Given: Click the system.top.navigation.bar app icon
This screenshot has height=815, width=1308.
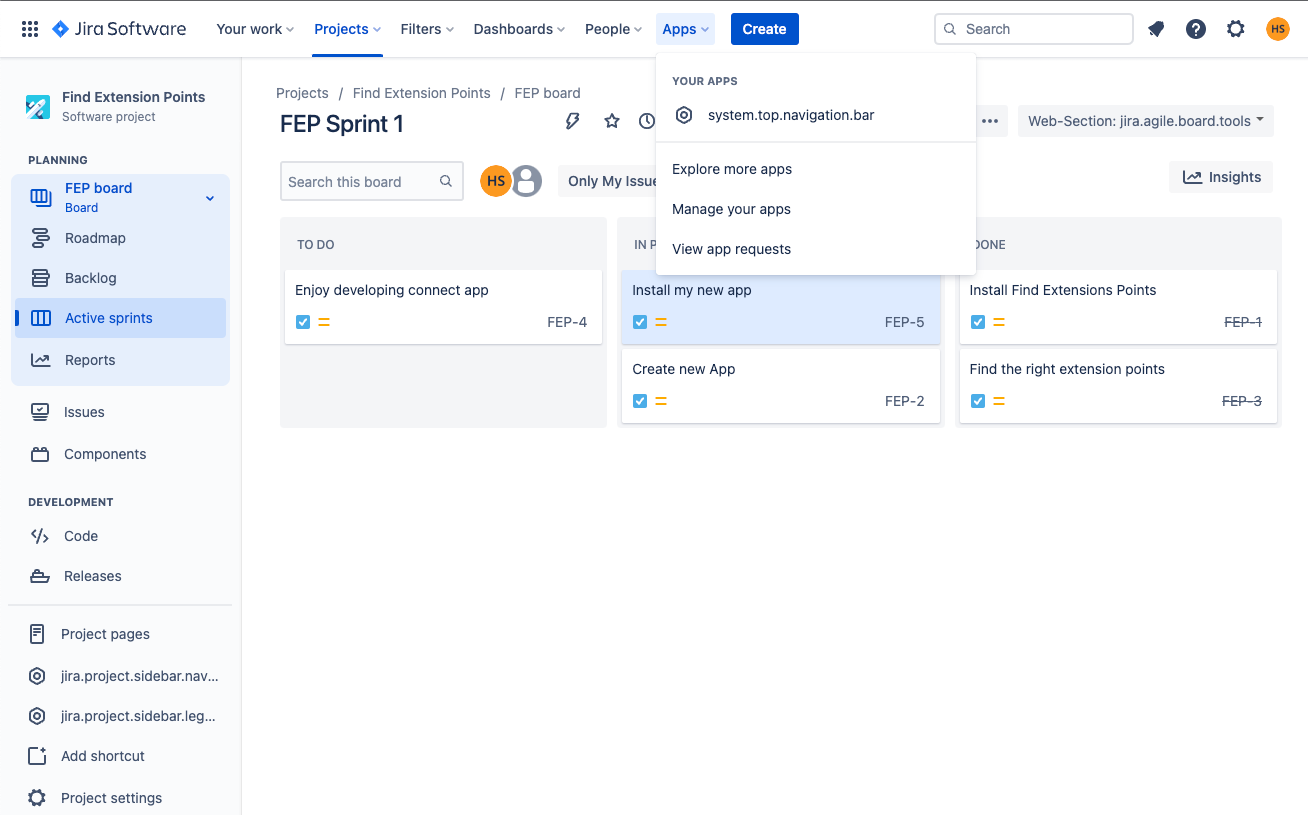Looking at the screenshot, I should click(x=684, y=115).
